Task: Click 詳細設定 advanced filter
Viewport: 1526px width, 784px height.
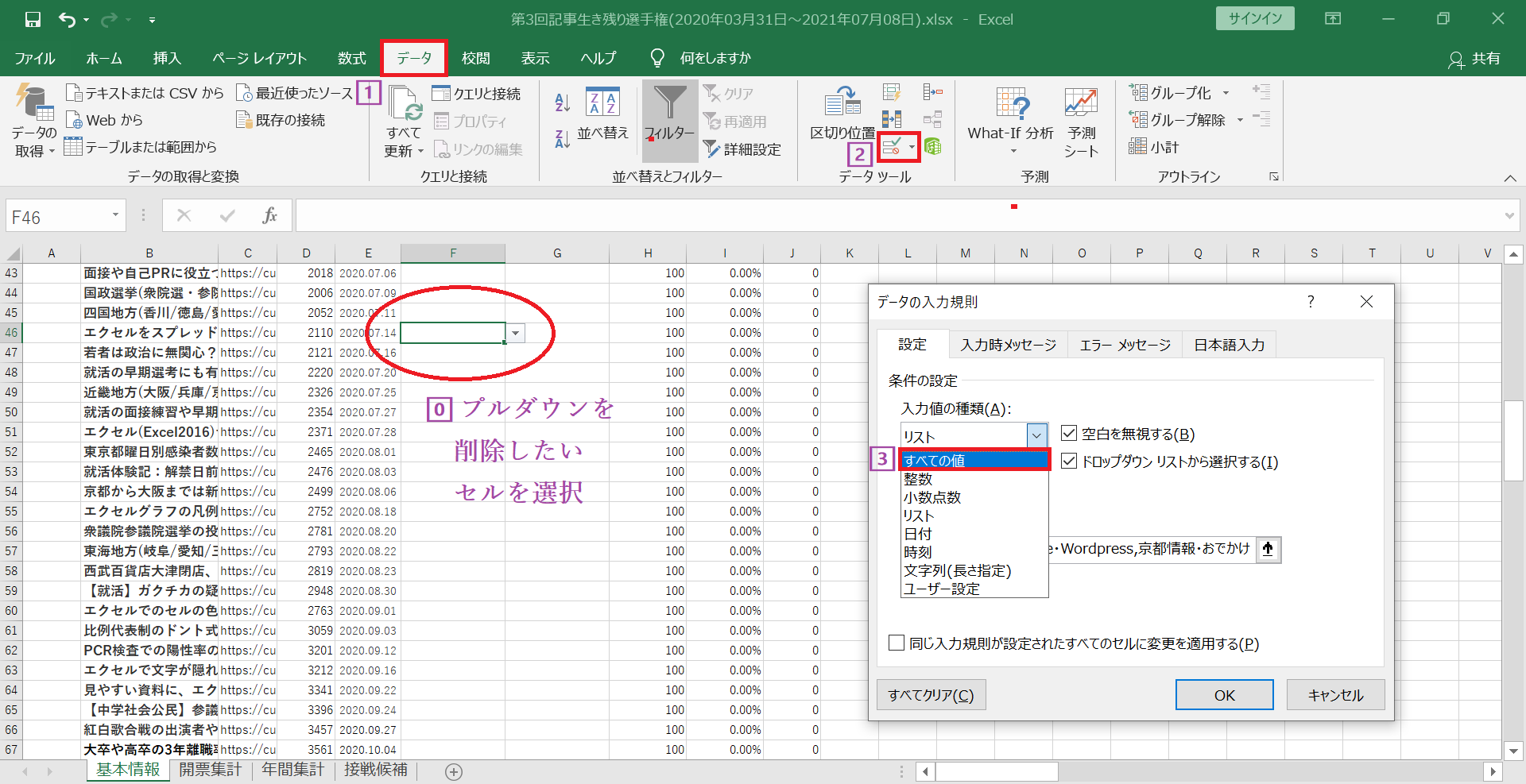Action: (x=742, y=149)
